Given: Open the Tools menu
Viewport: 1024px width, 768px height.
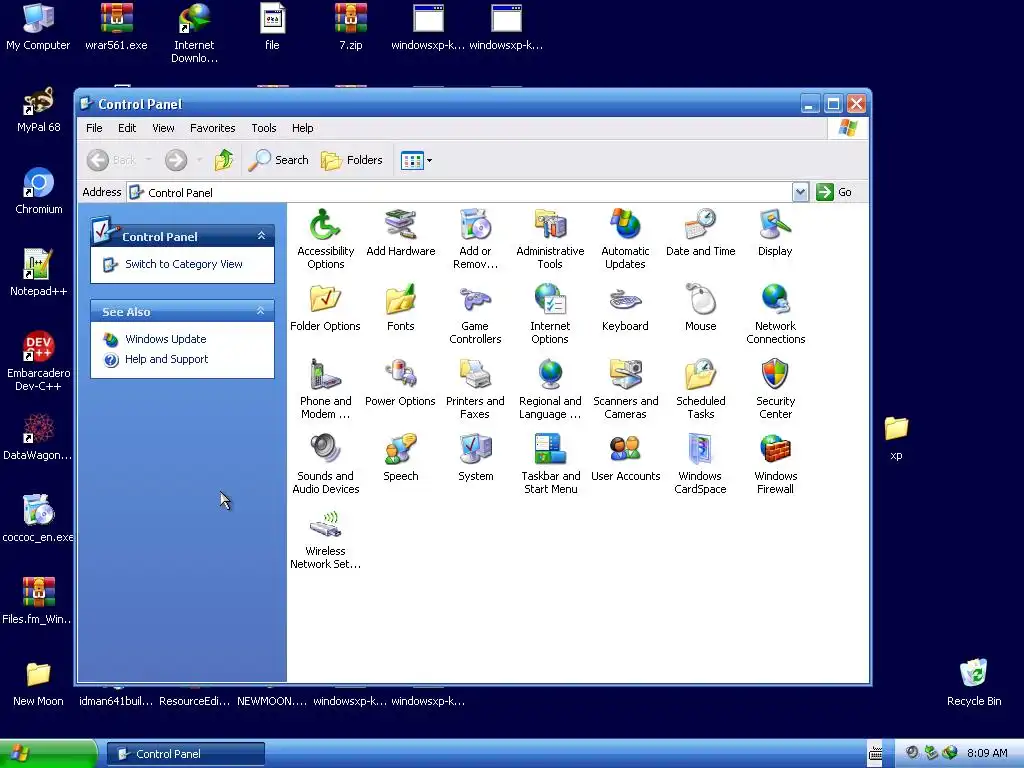Looking at the screenshot, I should [264, 128].
